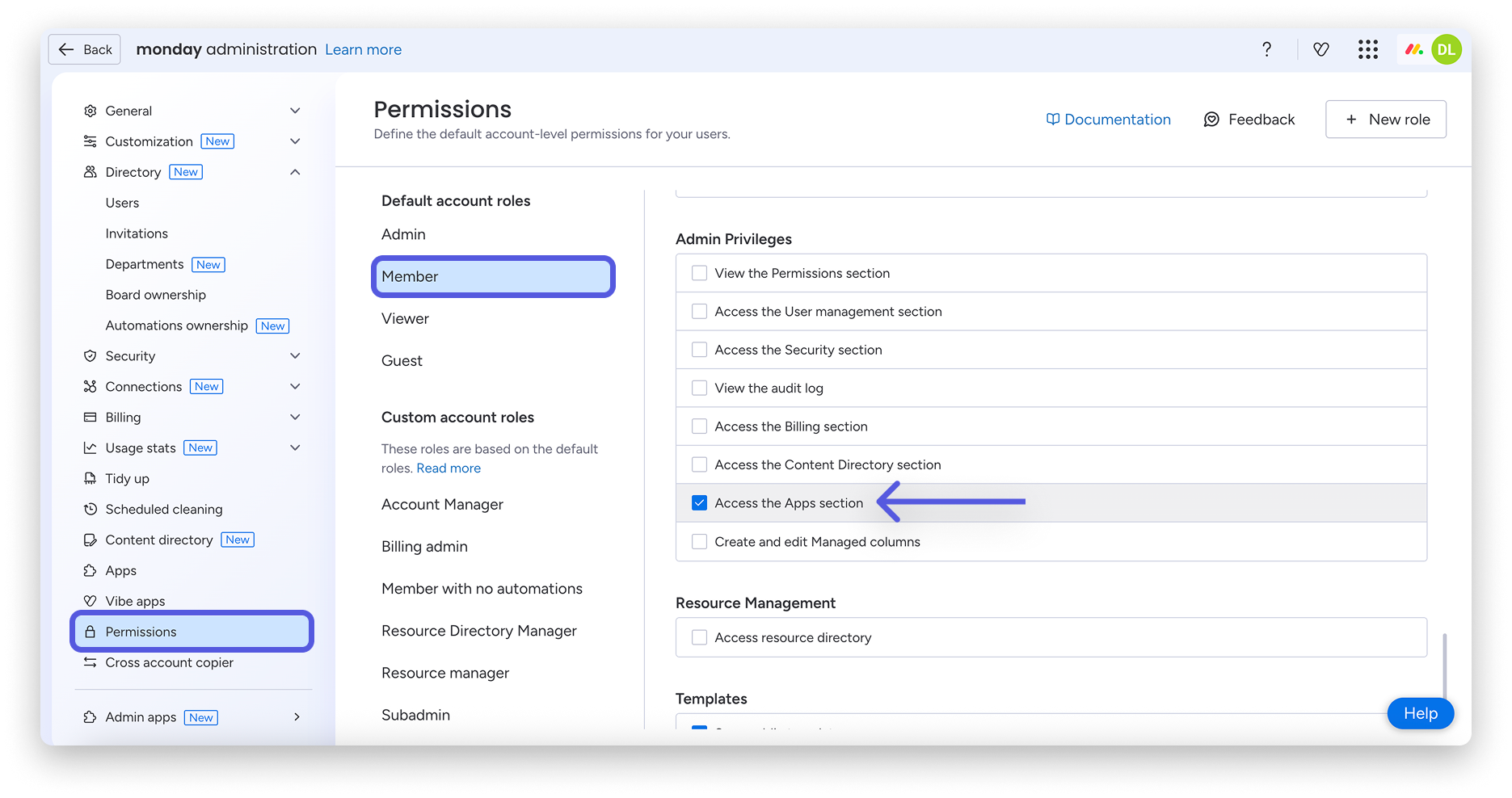Enable View the Permissions section checkbox
The height and width of the screenshot is (798, 1512).
700,274
